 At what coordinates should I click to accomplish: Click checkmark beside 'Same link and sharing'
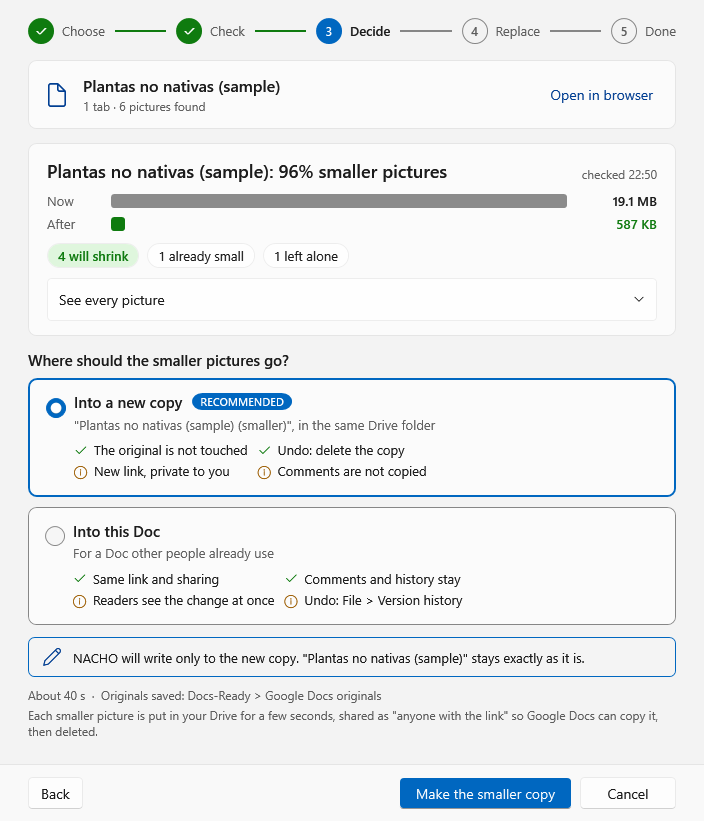[80, 579]
